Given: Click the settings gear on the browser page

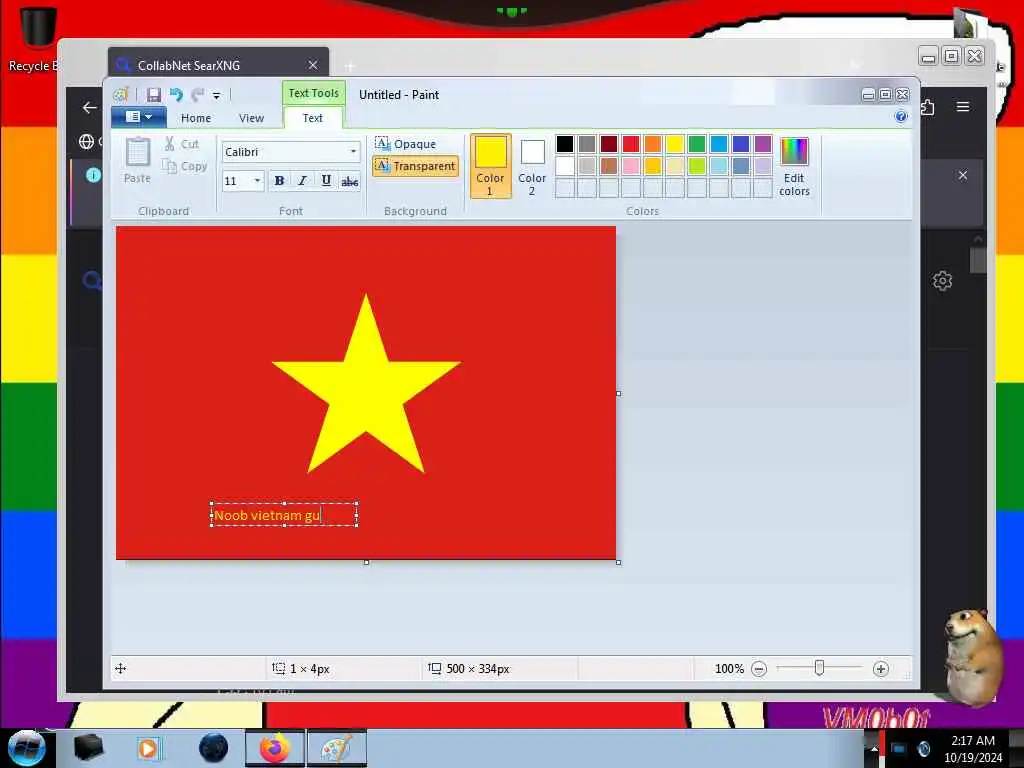Looking at the screenshot, I should [x=942, y=281].
